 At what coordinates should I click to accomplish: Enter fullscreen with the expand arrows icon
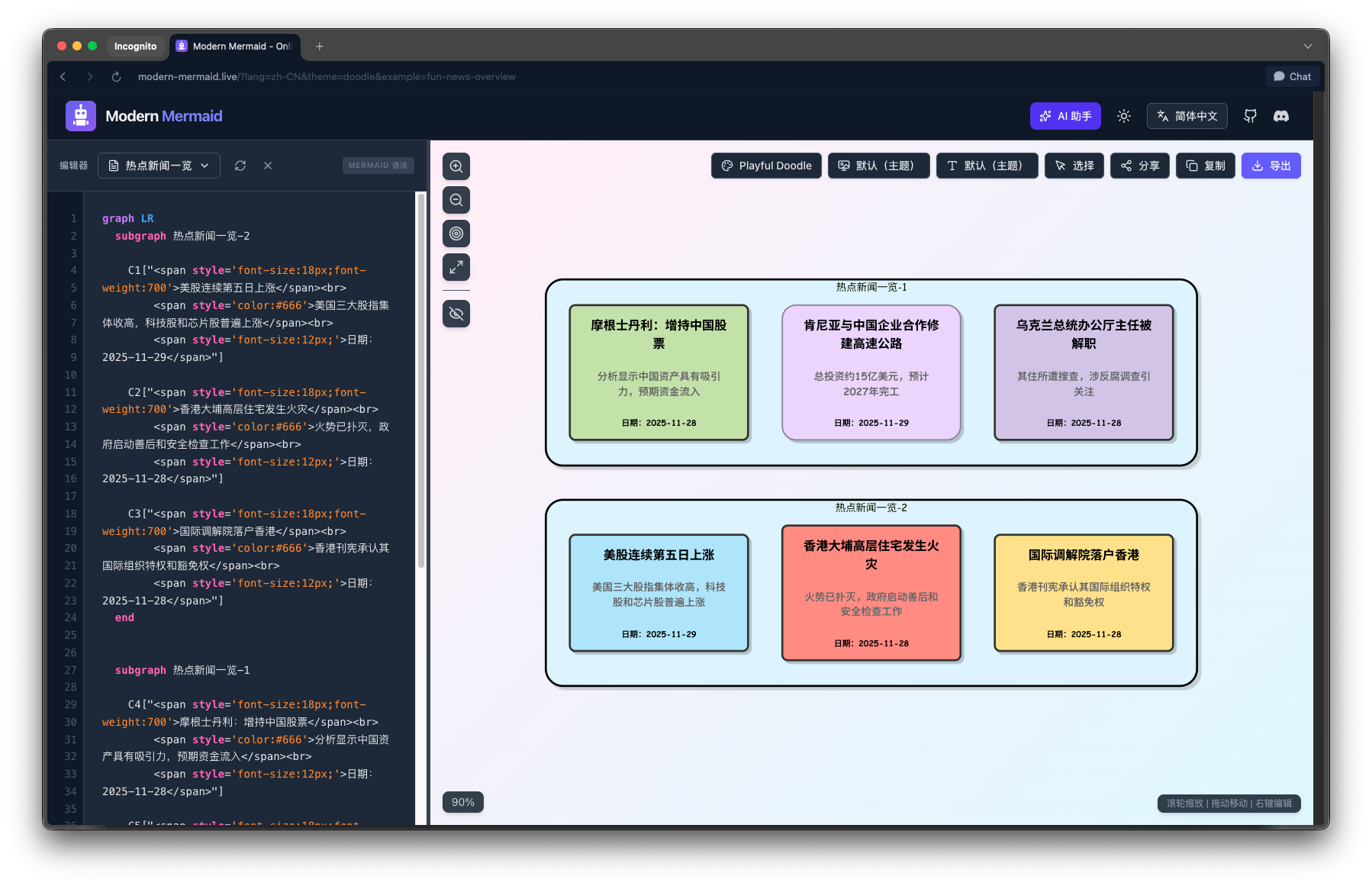(456, 267)
